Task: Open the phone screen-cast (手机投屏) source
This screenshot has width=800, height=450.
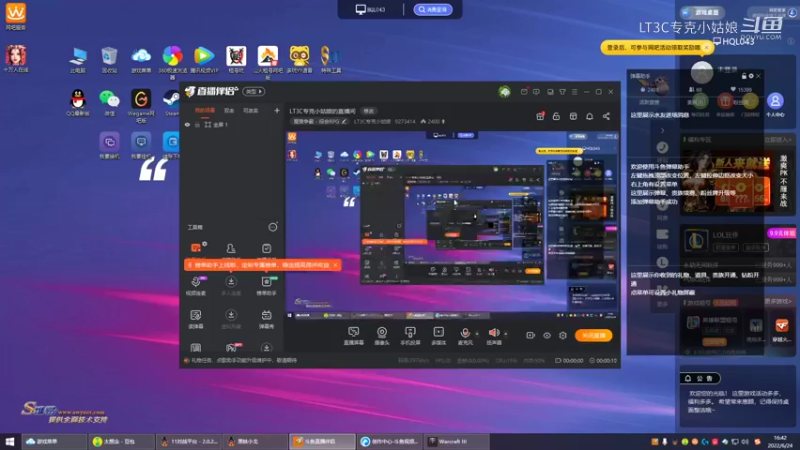Action: coord(410,336)
